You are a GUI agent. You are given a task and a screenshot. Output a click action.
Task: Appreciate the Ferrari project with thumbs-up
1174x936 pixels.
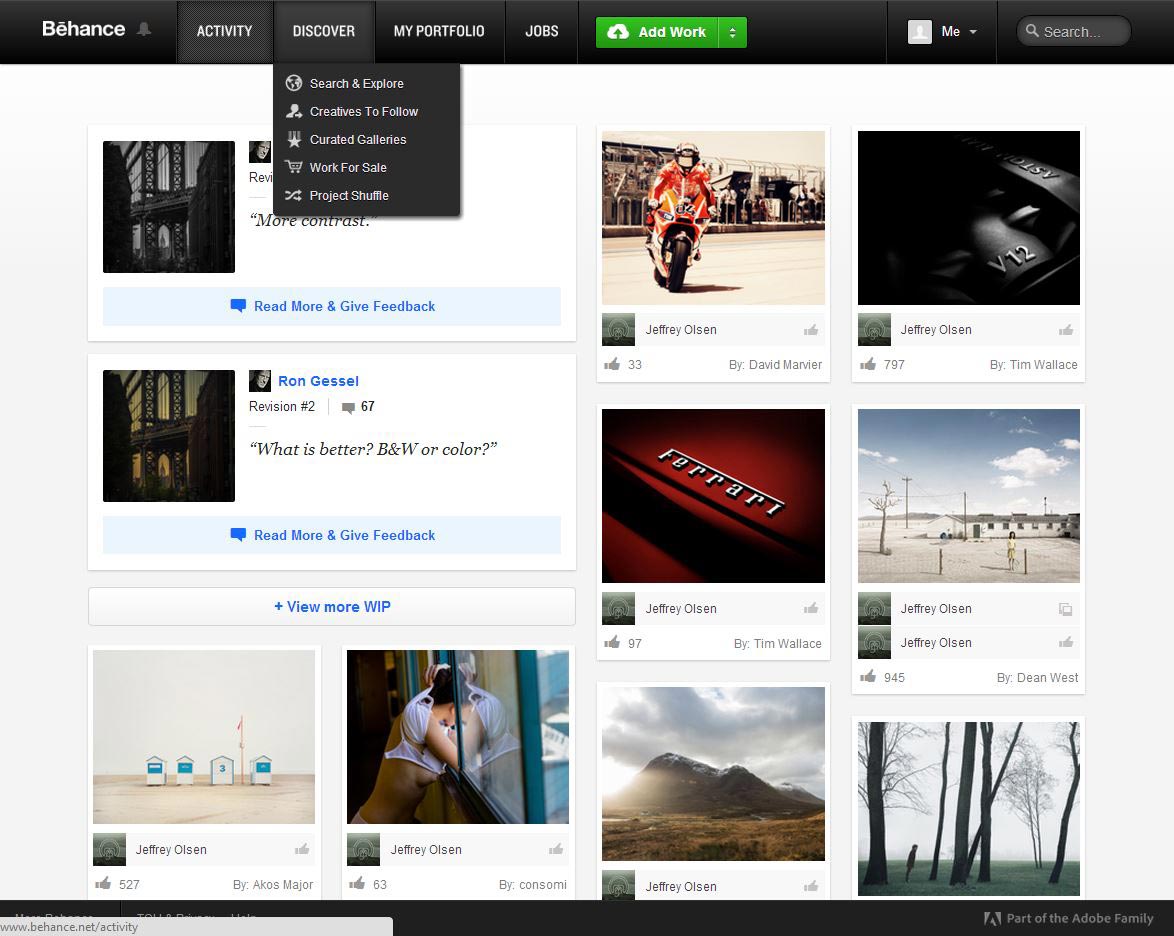pos(810,608)
